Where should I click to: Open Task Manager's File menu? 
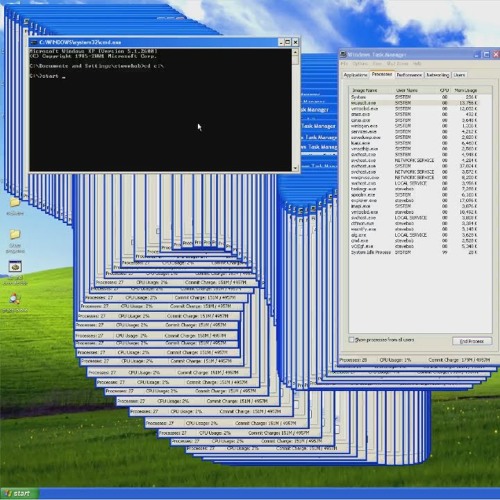point(344,64)
